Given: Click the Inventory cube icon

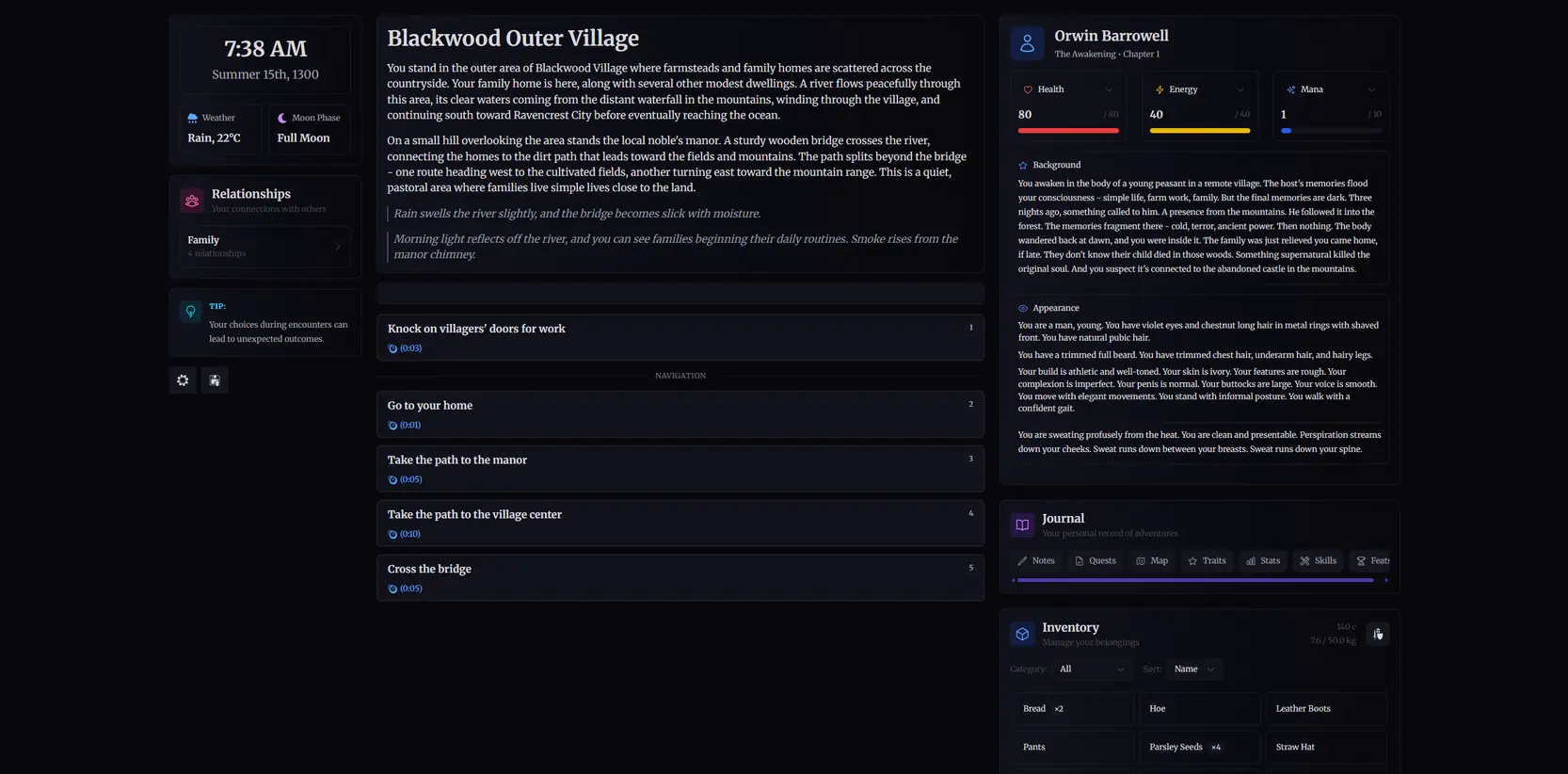Looking at the screenshot, I should click(x=1022, y=634).
